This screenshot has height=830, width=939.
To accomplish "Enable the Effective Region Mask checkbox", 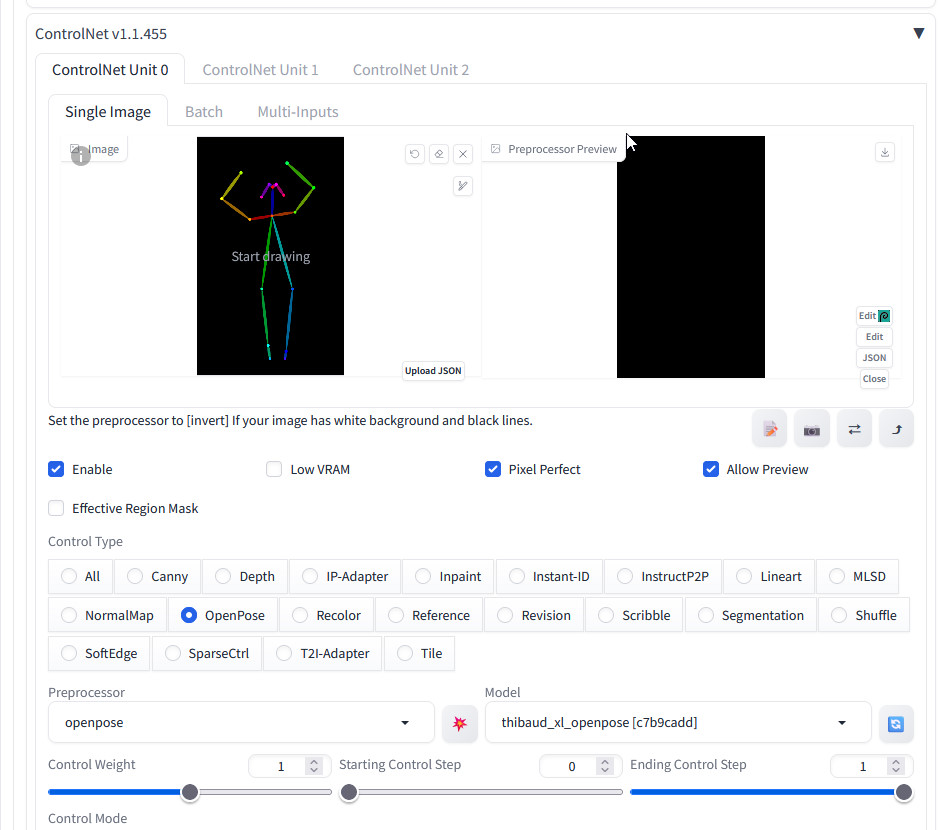I will click(56, 508).
